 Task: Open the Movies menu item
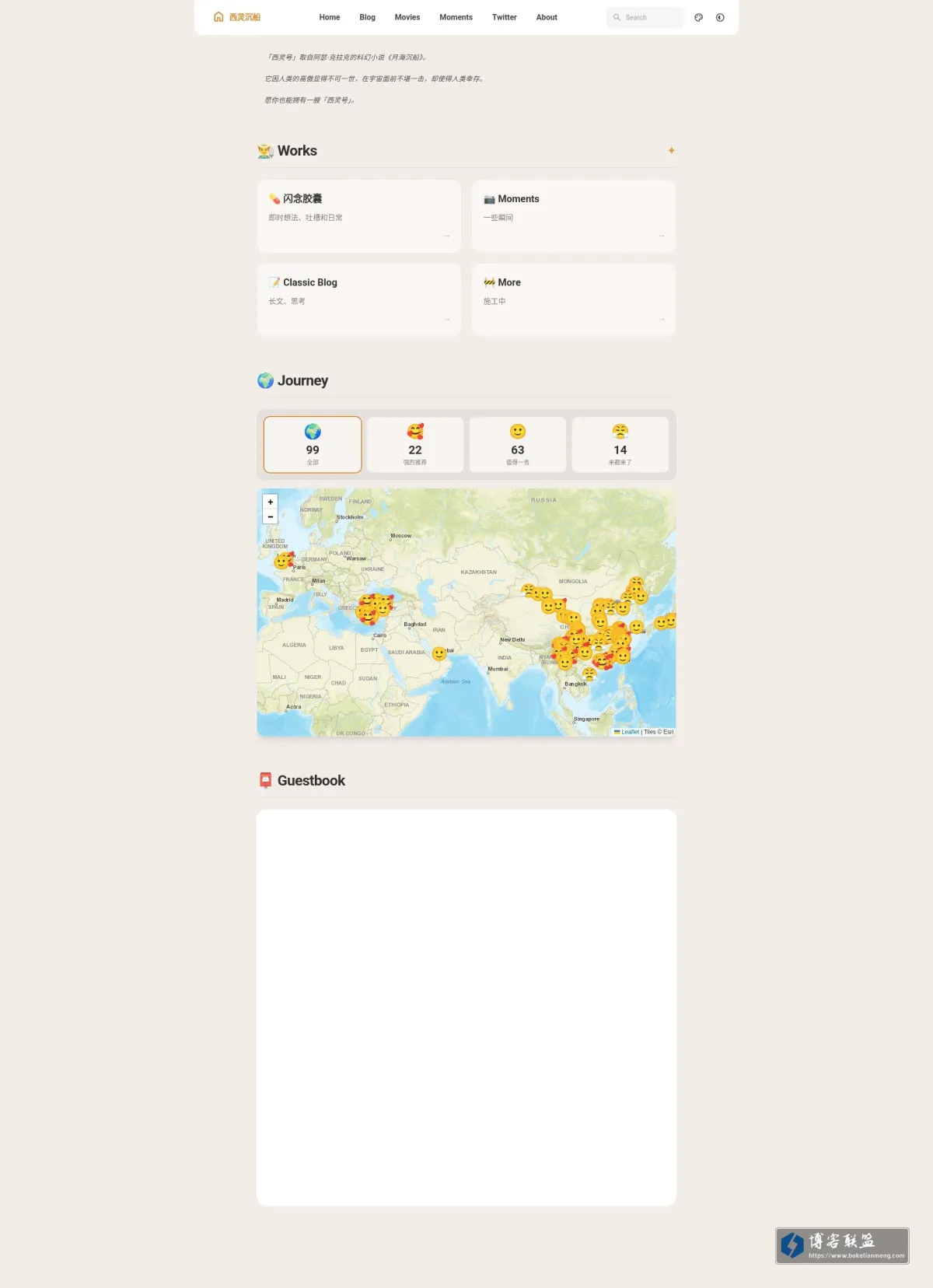[407, 17]
